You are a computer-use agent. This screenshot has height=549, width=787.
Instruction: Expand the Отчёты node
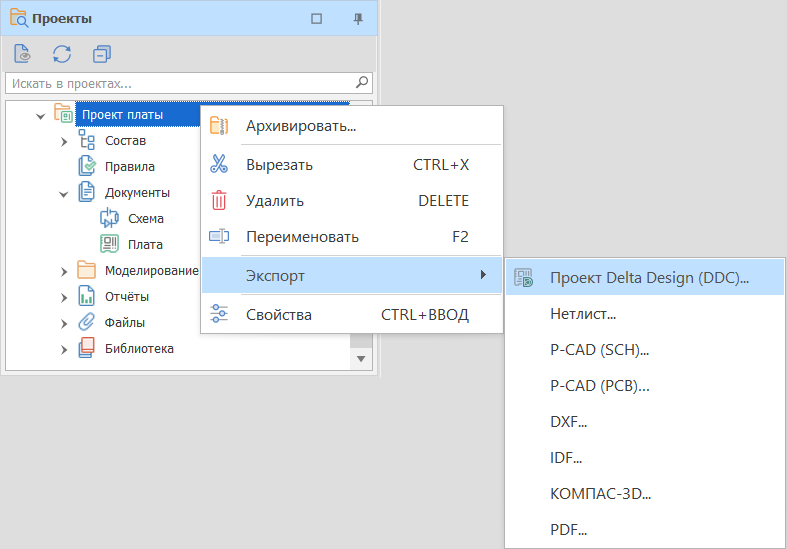click(64, 298)
